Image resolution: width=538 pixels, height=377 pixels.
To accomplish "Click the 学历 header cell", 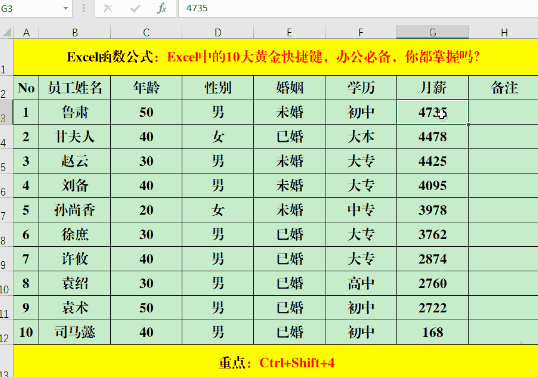I will [x=361, y=88].
